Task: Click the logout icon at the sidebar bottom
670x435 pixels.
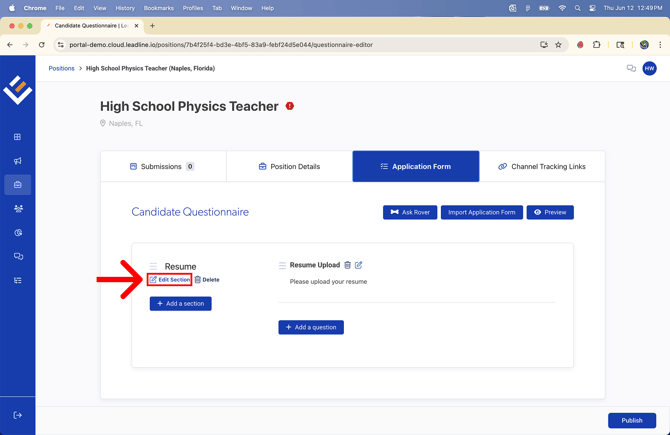Action: (x=17, y=415)
